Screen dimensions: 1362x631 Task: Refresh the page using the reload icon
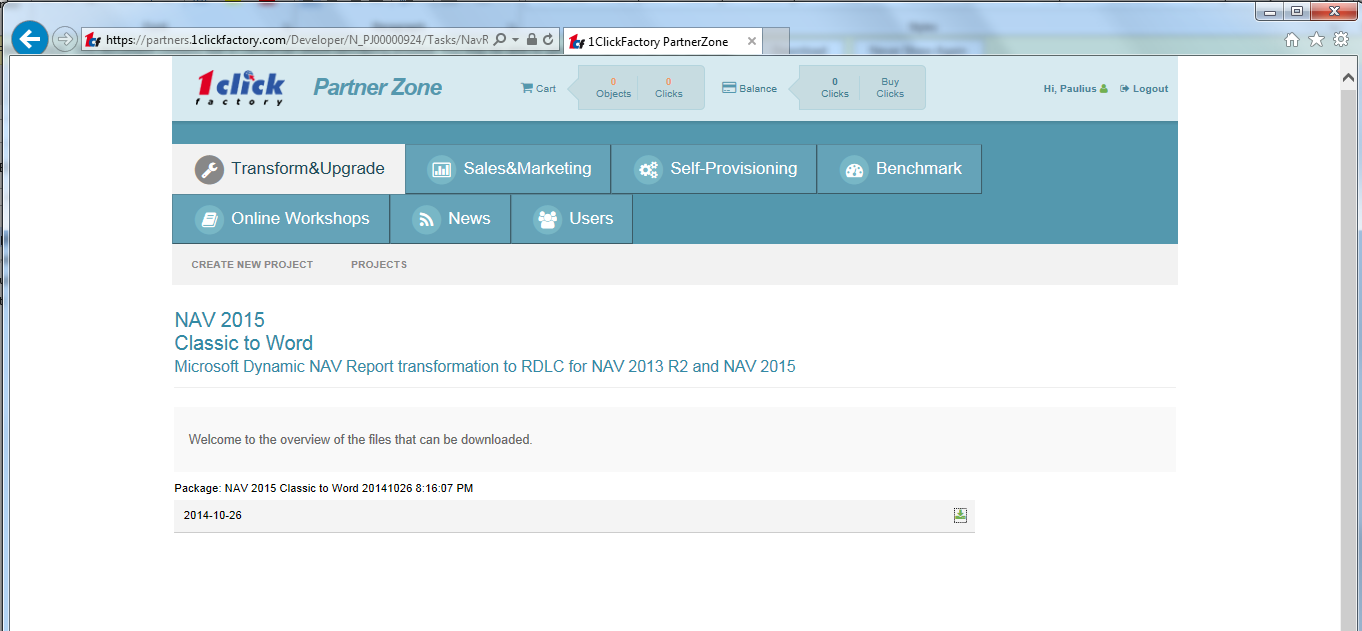tap(549, 40)
